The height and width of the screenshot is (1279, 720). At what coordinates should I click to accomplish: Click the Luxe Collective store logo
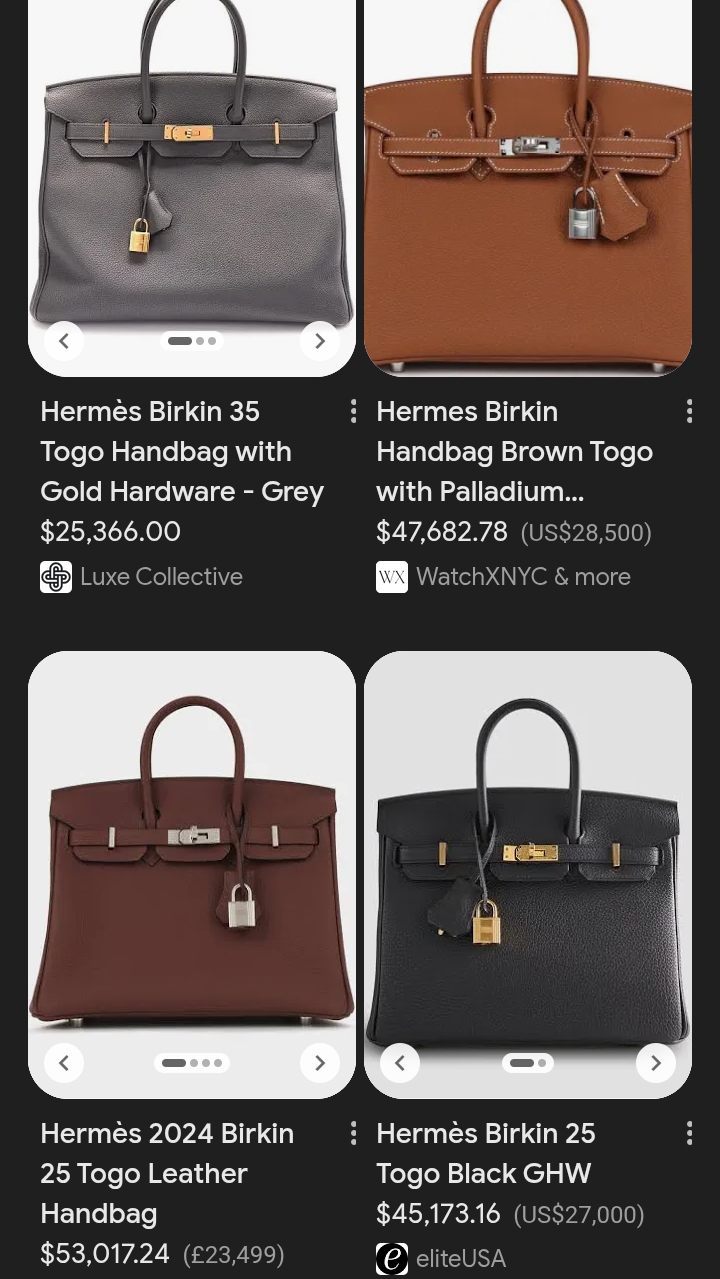pos(56,577)
